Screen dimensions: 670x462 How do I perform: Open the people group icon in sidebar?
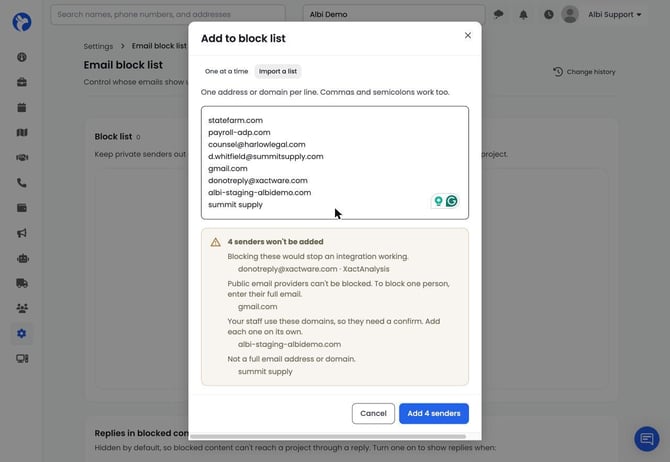tap(22, 308)
